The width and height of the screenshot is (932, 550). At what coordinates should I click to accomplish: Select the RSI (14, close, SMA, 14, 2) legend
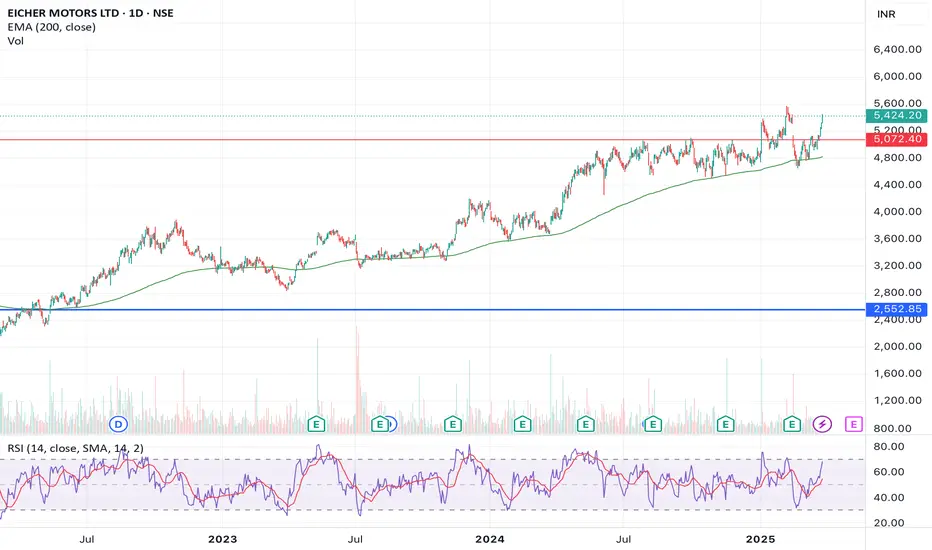tap(75, 448)
